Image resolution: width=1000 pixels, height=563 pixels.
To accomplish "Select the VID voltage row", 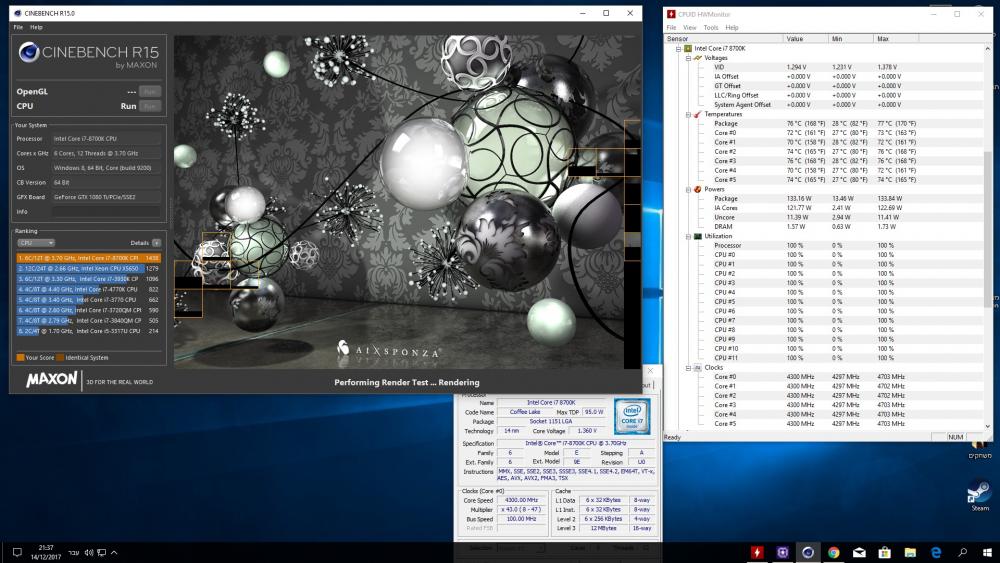I will click(823, 67).
